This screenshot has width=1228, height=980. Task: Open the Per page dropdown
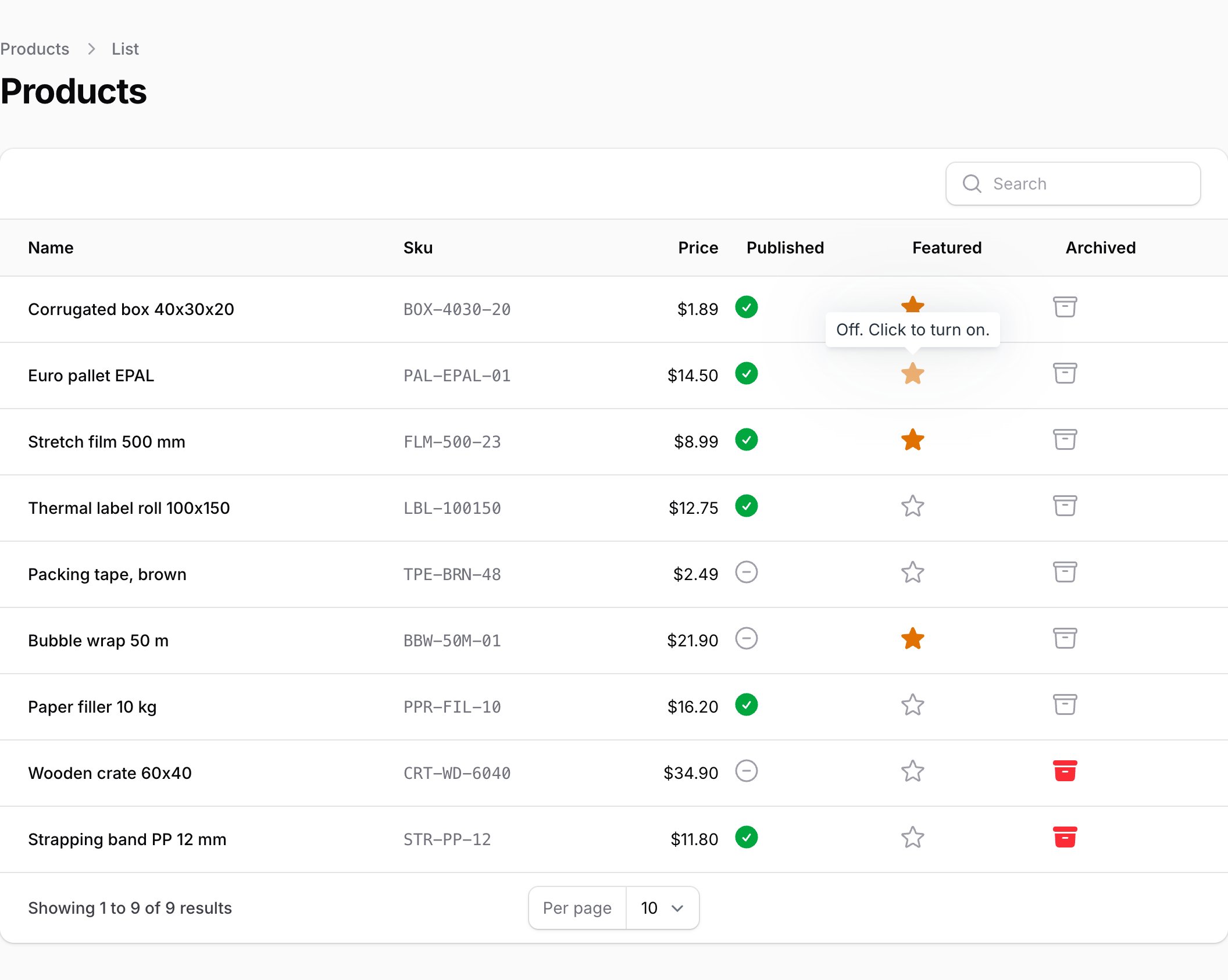662,908
